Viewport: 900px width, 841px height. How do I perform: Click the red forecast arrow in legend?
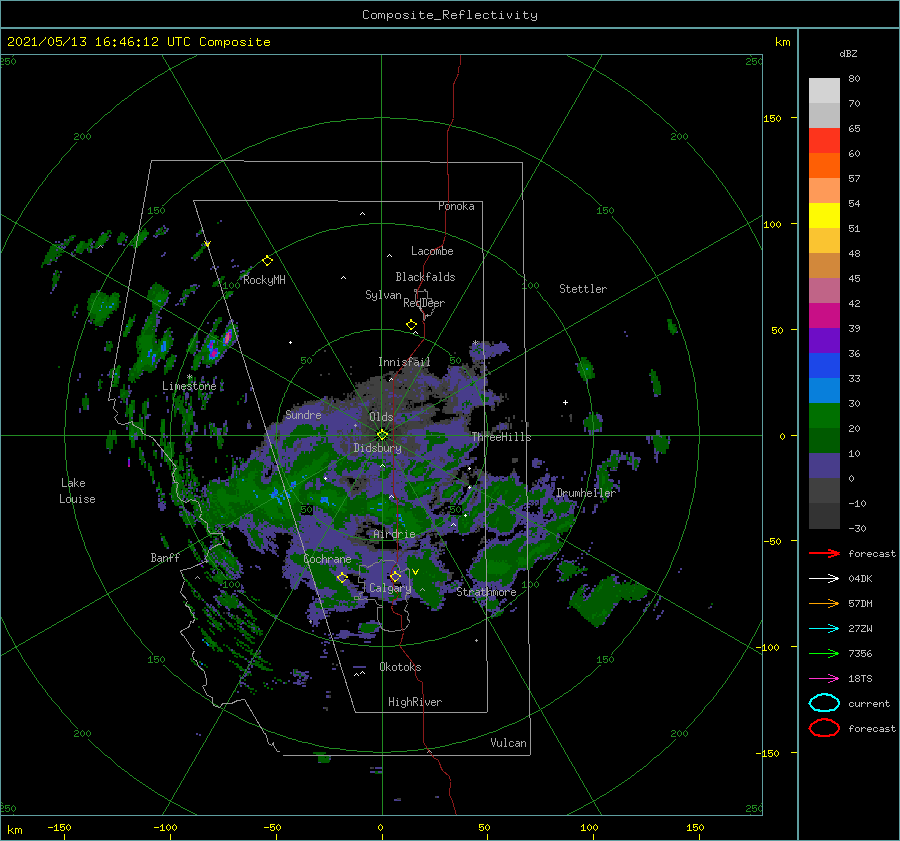[x=824, y=553]
